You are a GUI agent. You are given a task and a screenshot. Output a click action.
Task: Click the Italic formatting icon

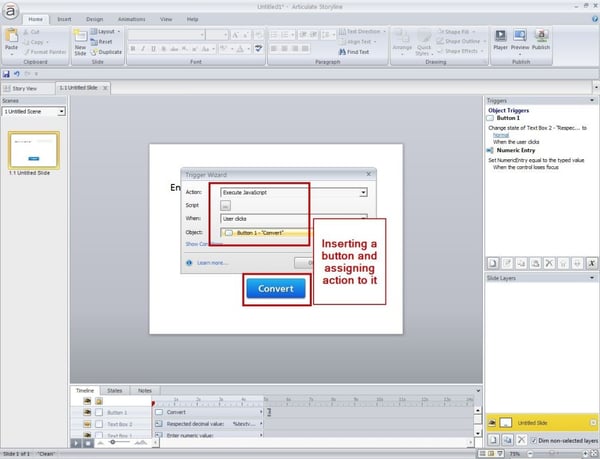coord(143,49)
